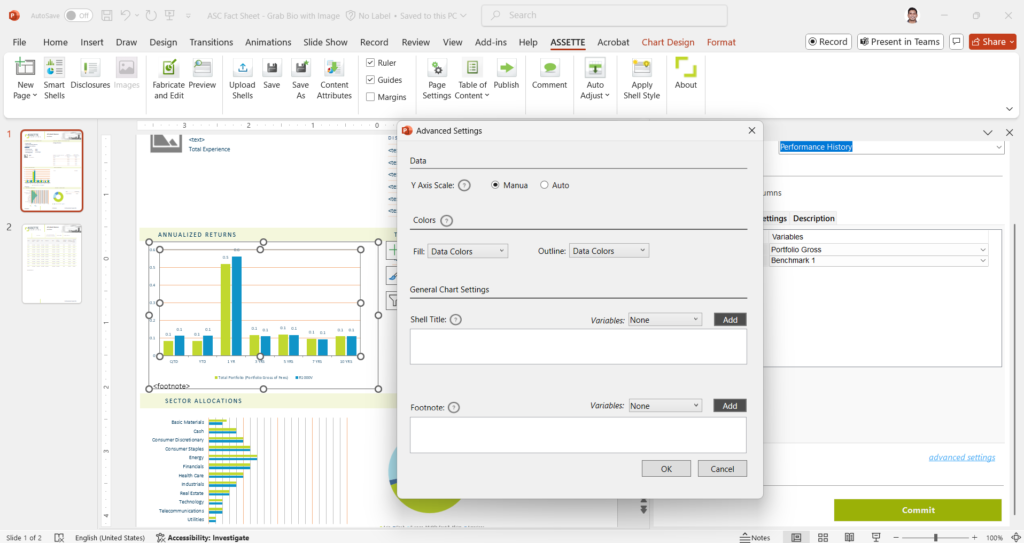Toggle AutoSave switch
Image resolution: width=1024 pixels, height=543 pixels.
[78, 16]
